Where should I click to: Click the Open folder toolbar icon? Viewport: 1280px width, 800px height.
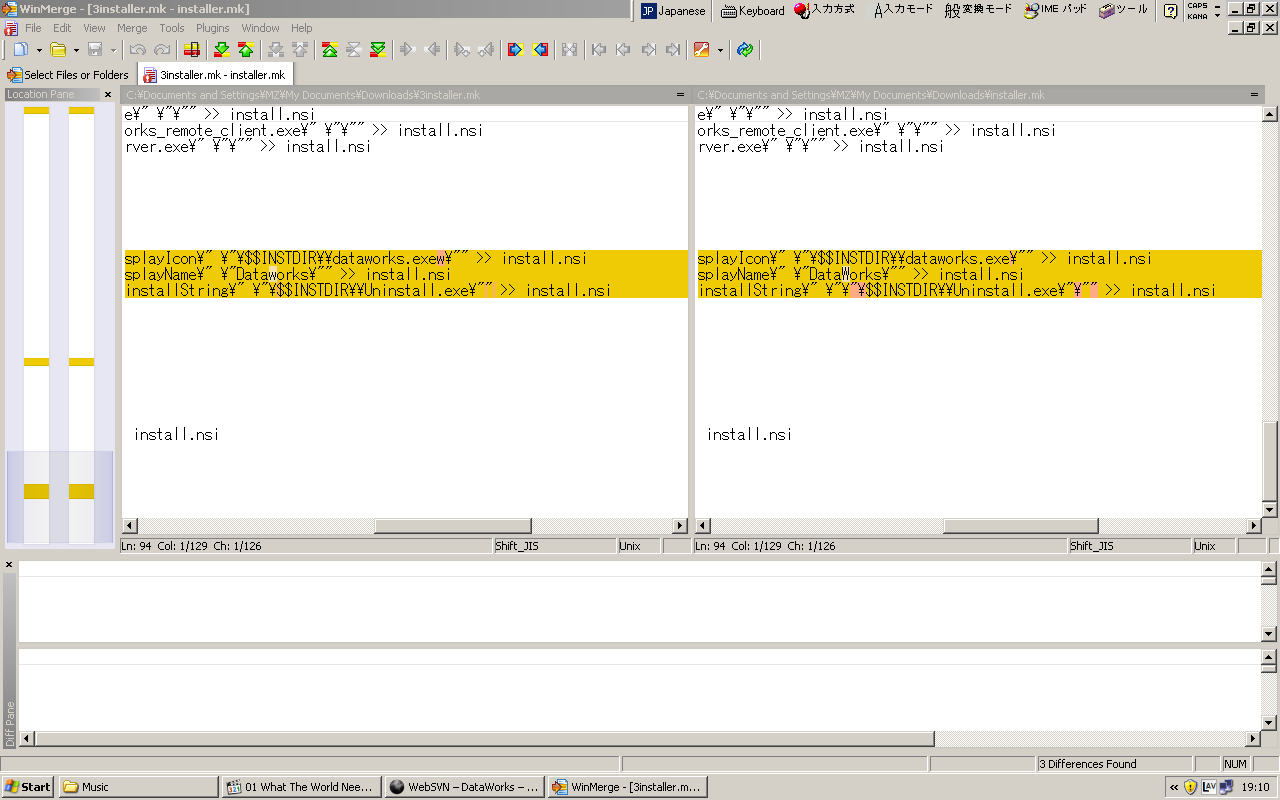(x=58, y=49)
